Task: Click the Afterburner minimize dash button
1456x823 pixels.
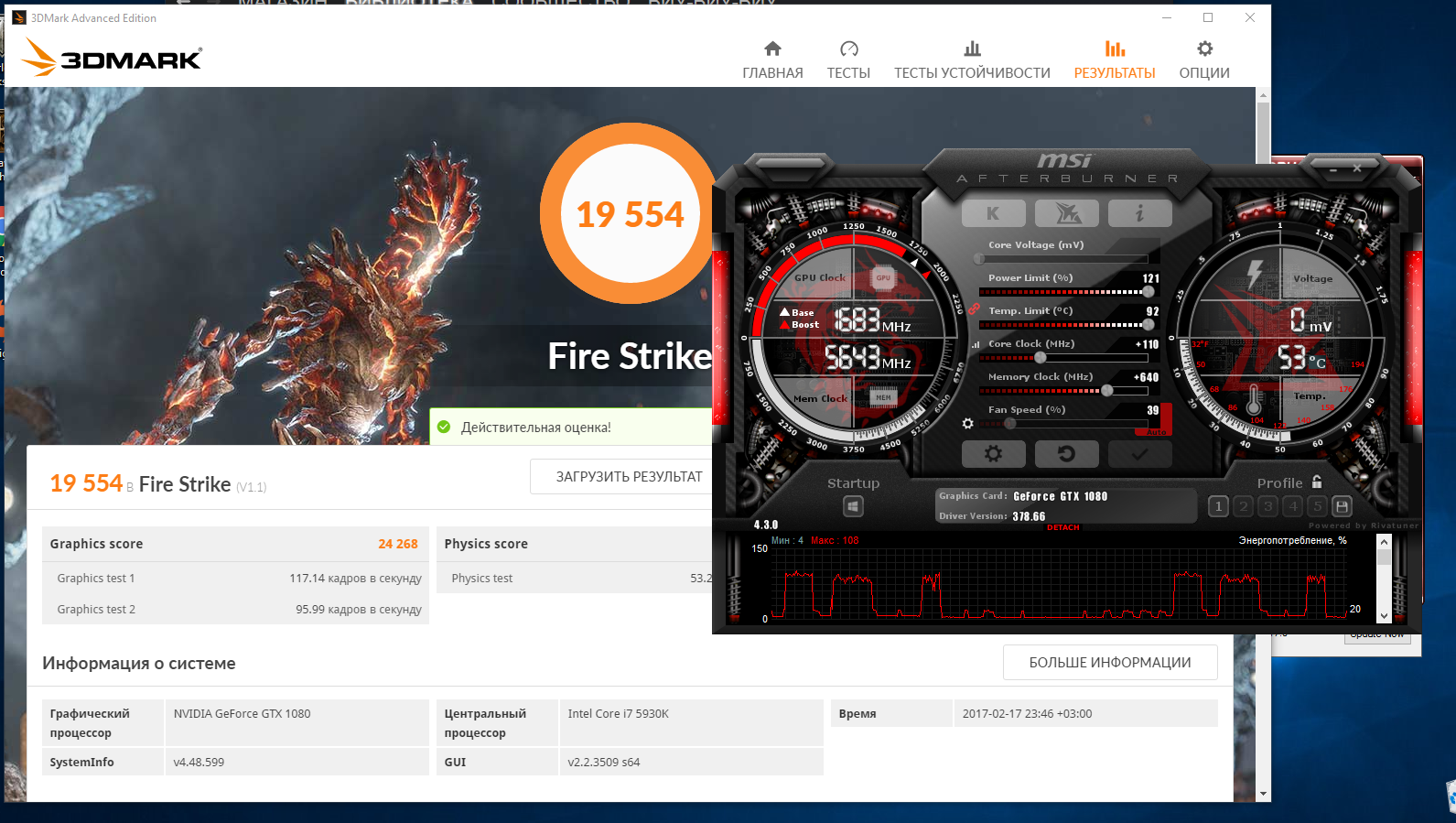Action: (x=1332, y=169)
